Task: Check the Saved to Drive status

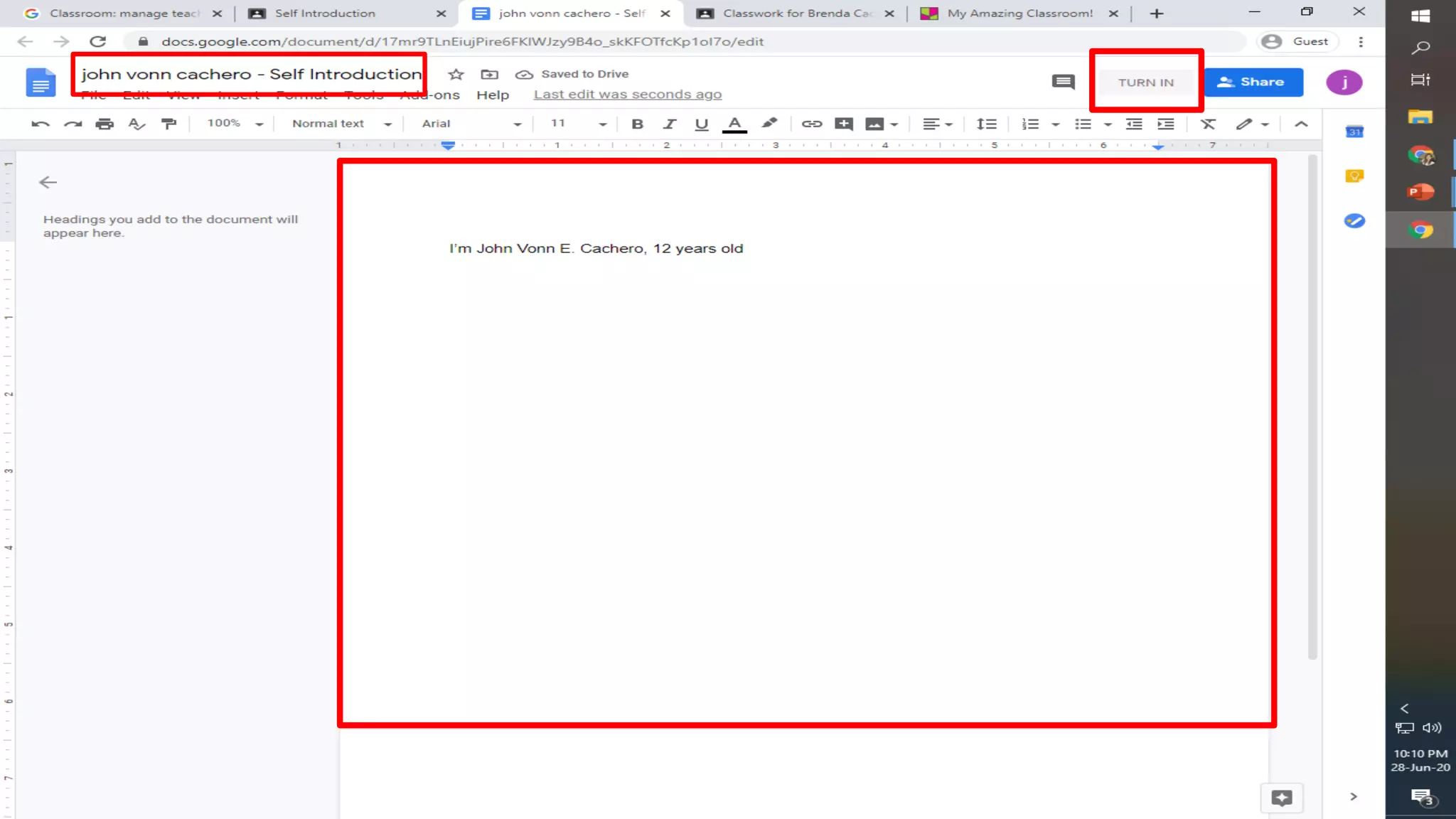Action: (x=572, y=74)
